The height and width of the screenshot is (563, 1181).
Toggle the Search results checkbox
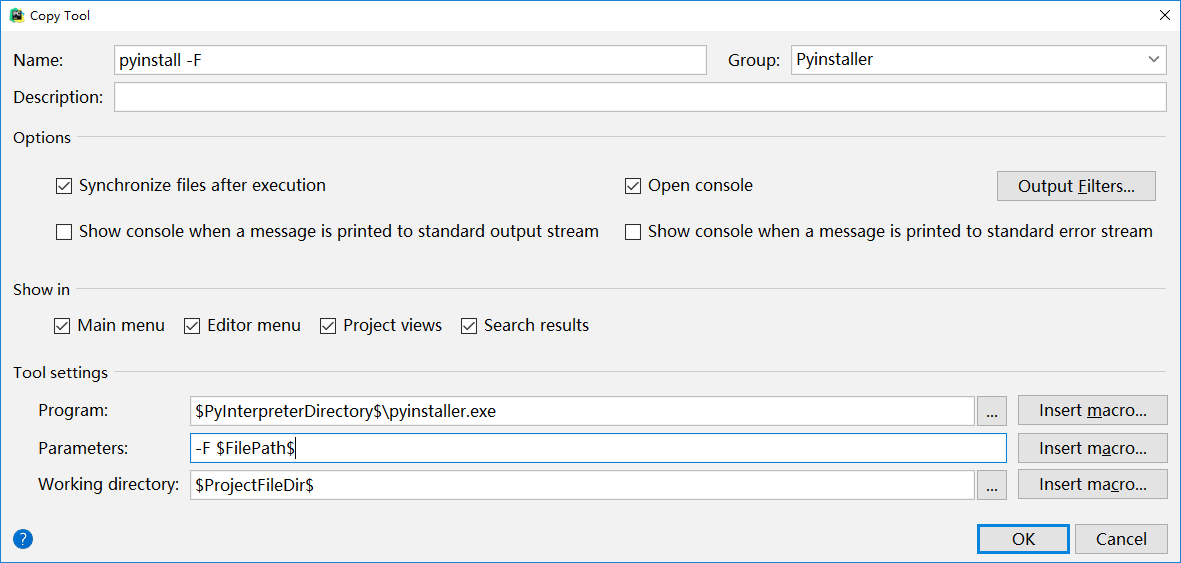[x=469, y=326]
